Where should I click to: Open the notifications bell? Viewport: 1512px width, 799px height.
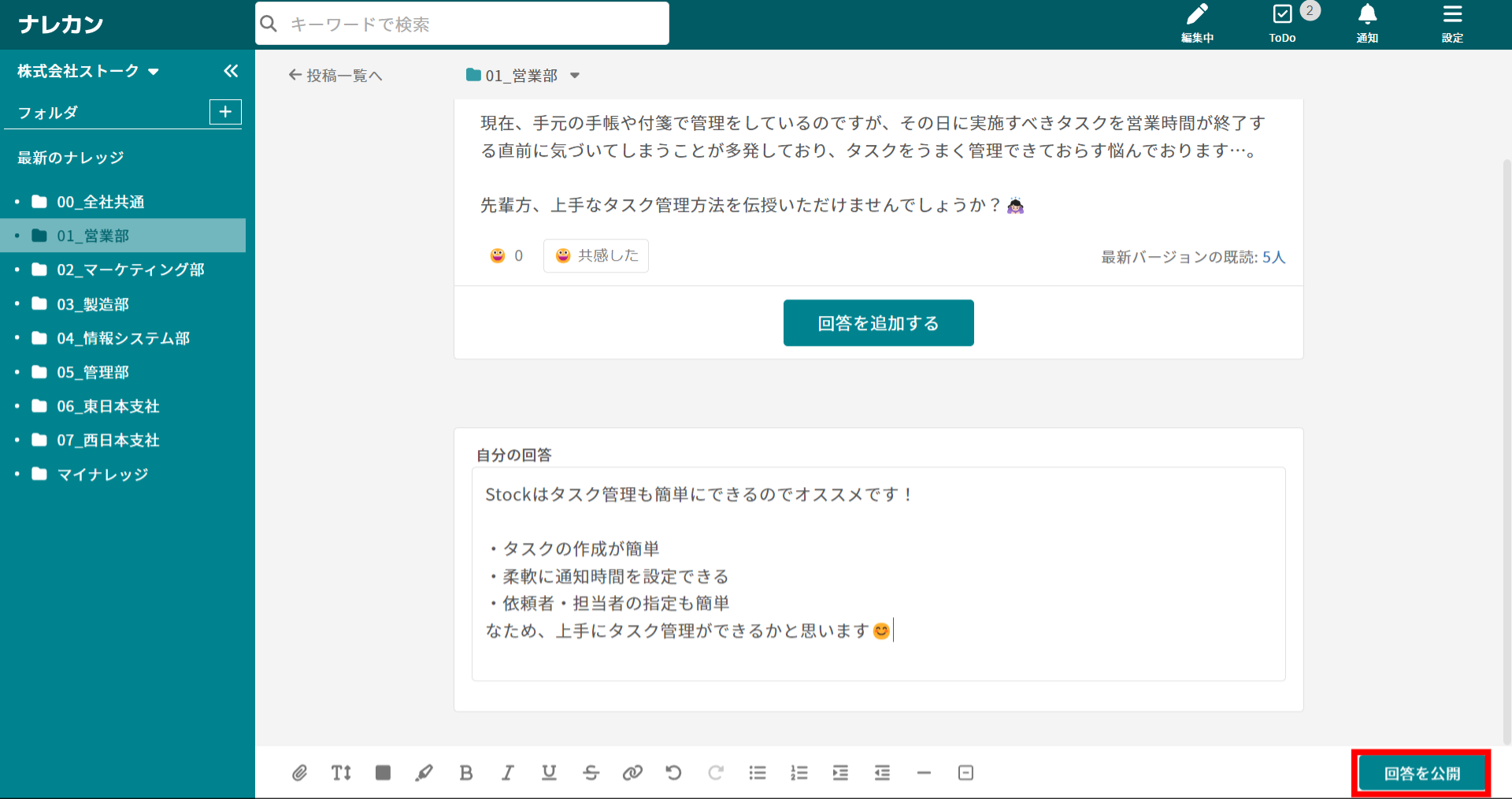[x=1367, y=23]
